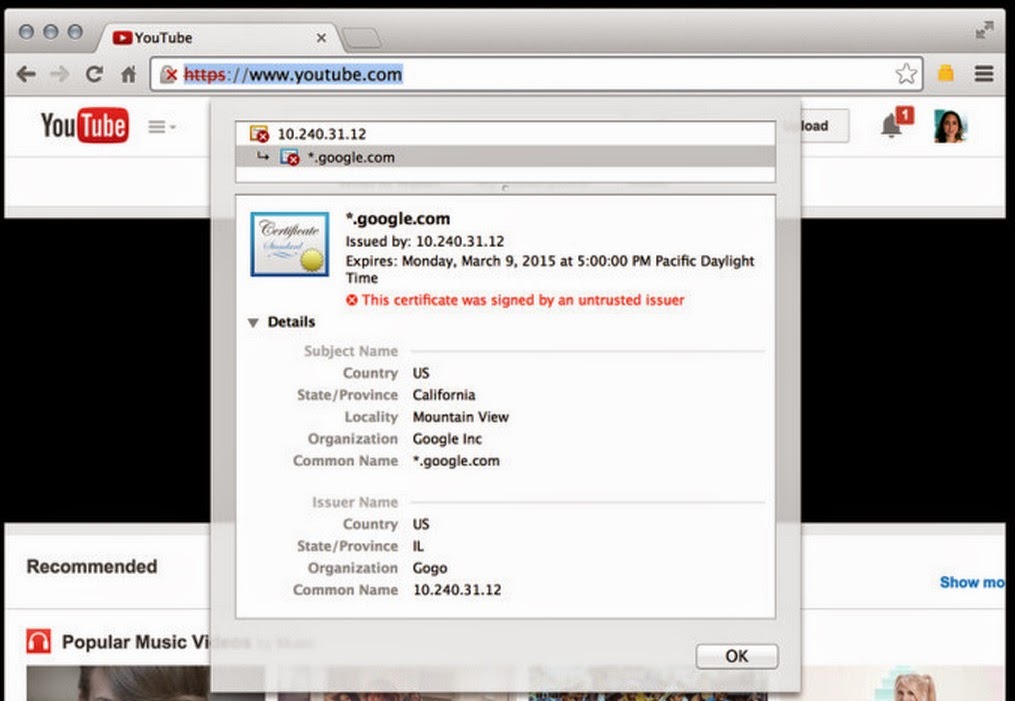1015x701 pixels.
Task: Open a new tab
Action: (x=361, y=39)
